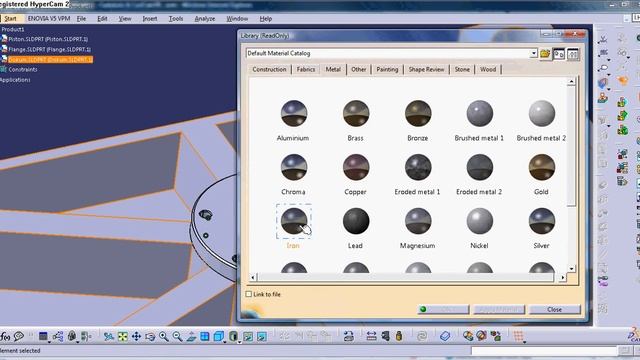640x360 pixels.
Task: Click the Catalog Browser icon in bottom toolbar
Action: (445, 336)
